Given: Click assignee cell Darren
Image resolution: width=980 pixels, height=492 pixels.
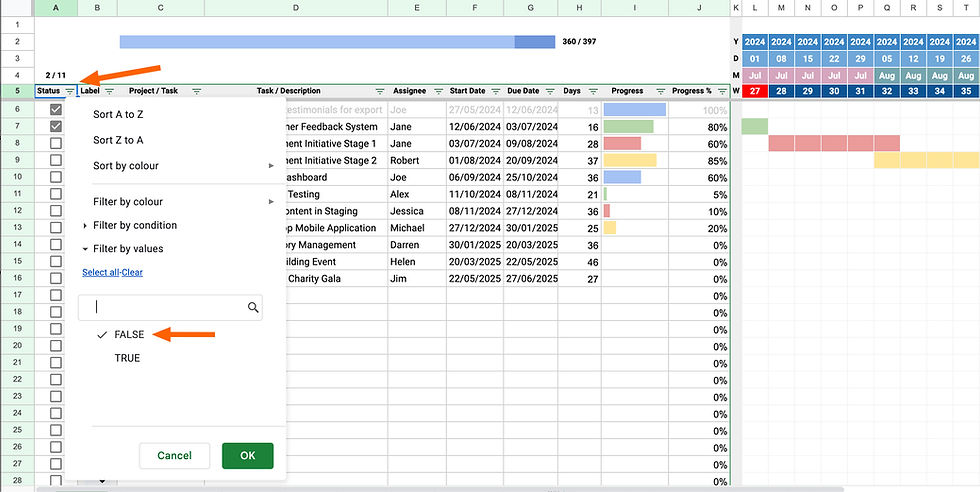Looking at the screenshot, I should [x=417, y=244].
